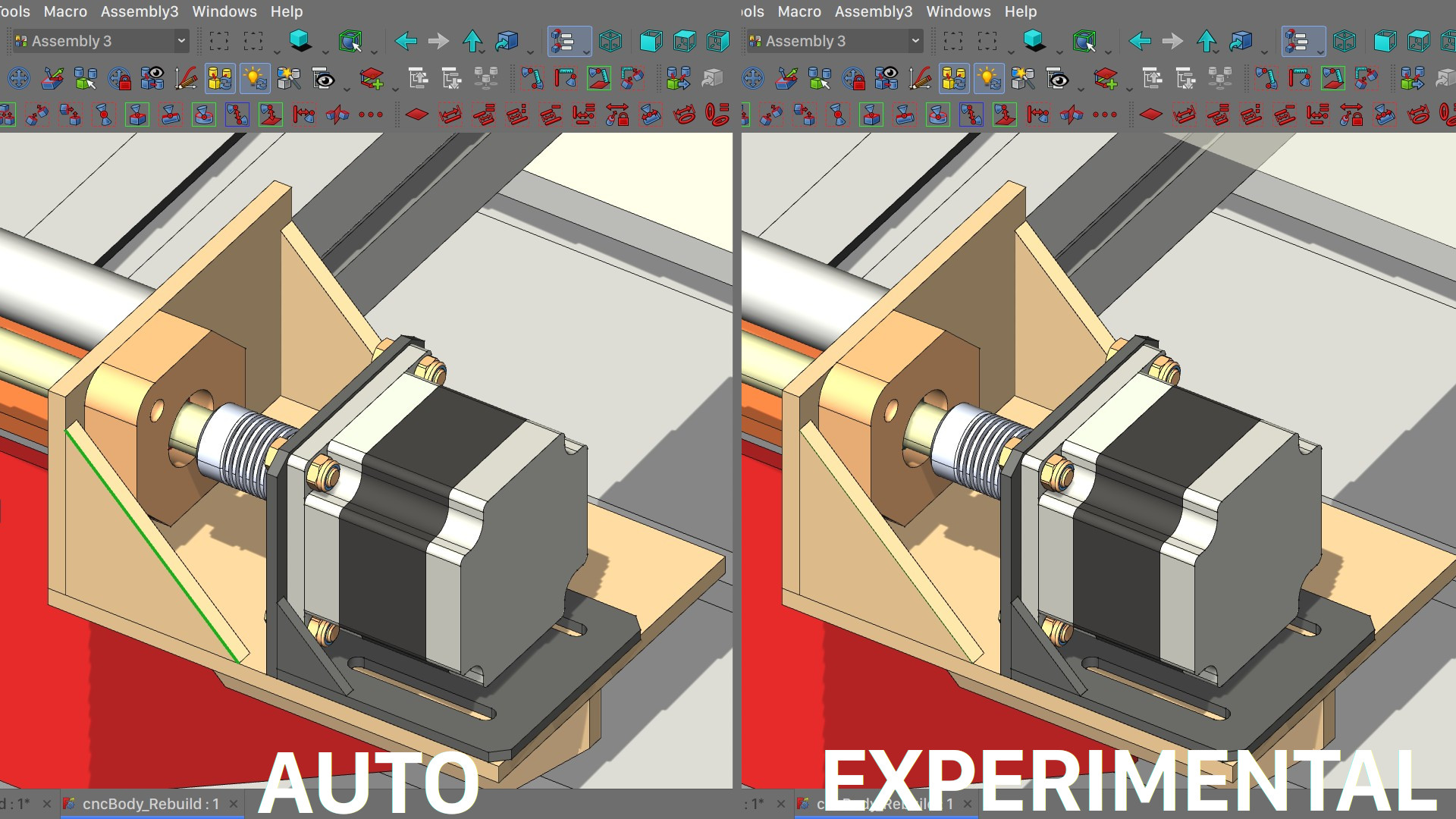Click the red arrow with padlock icon, left window
The height and width of the screenshot is (819, 1456).
617,115
